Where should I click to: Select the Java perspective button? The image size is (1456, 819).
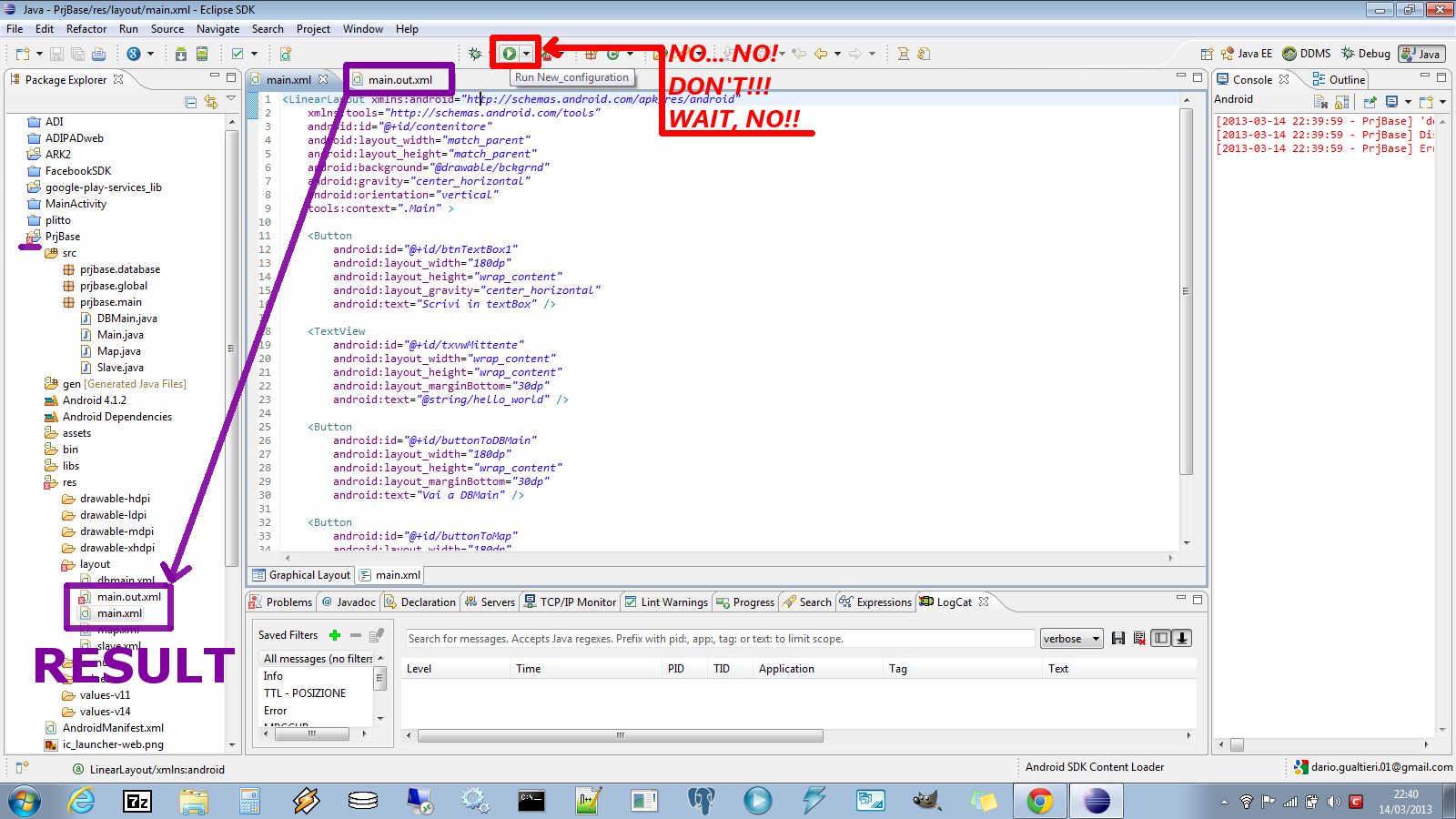[1421, 54]
